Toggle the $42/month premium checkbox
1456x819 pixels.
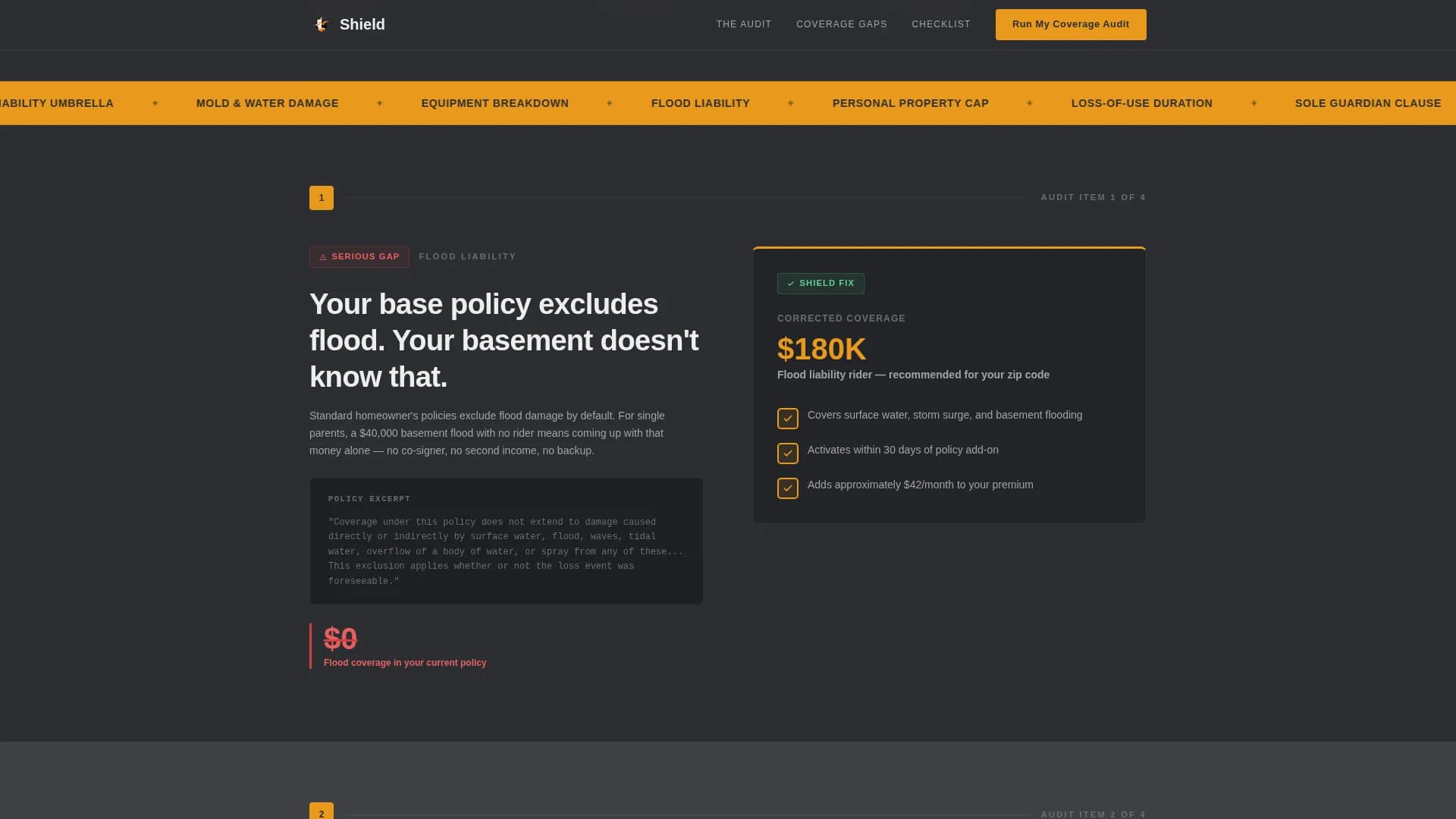pos(788,488)
